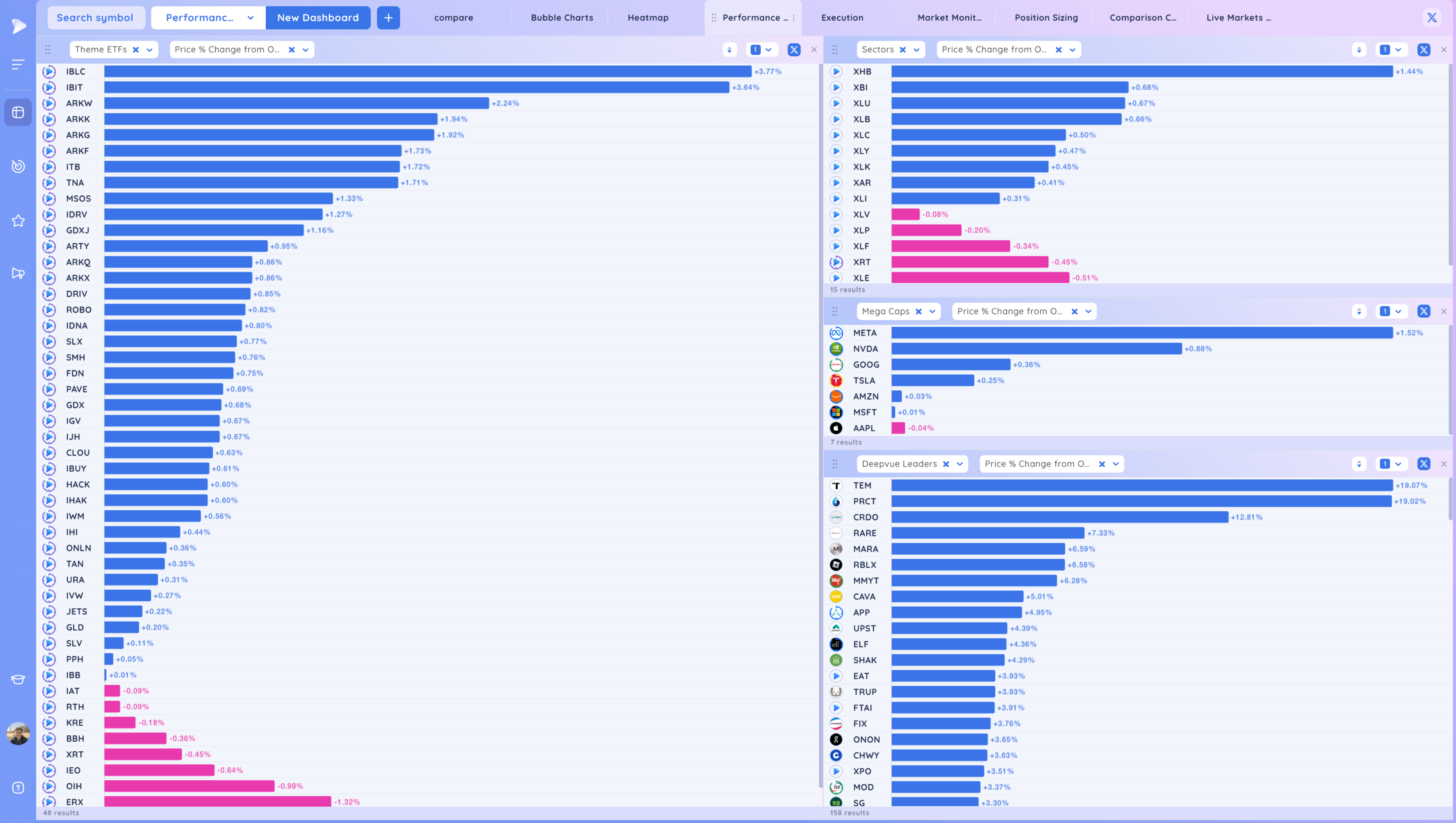Click the dashboard grid sidebar icon
This screenshot has width=1456, height=823.
coord(18,112)
